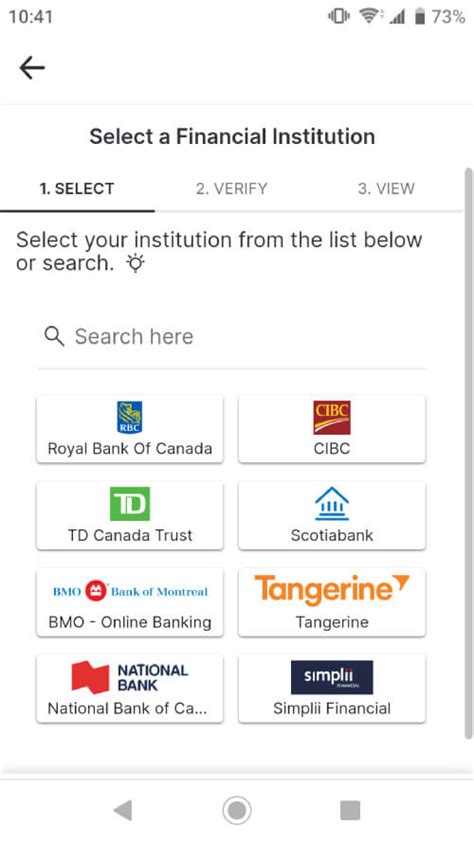Choose the National Bank red flag logo
Image resolution: width=474 pixels, height=842 pixels.
(90, 677)
